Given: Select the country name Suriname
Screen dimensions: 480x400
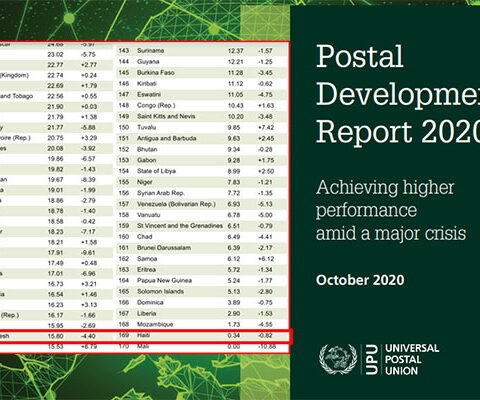Looking at the screenshot, I should tap(151, 51).
